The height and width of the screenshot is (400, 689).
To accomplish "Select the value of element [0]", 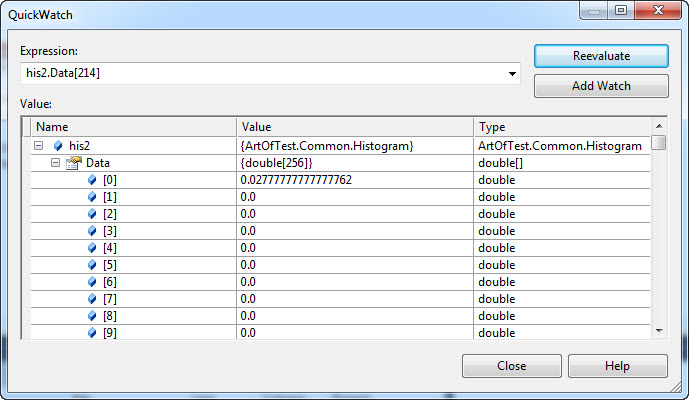I will click(x=296, y=180).
